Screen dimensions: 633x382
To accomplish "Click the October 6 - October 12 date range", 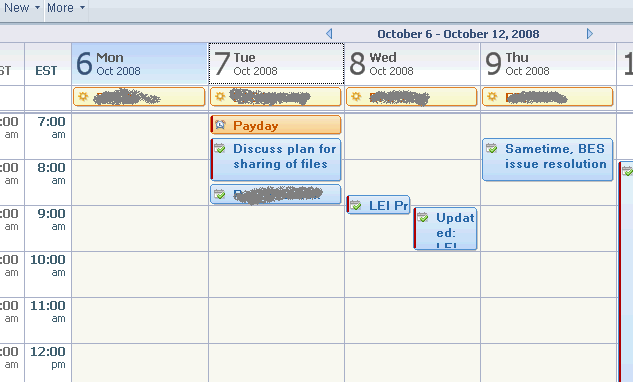I will click(x=458, y=34).
